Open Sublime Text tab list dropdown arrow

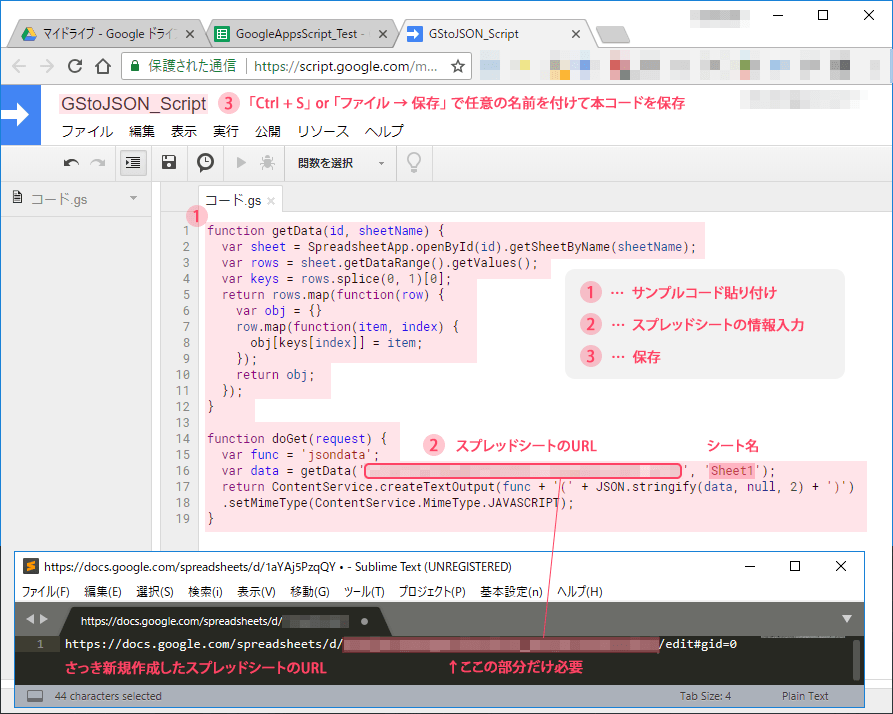[x=847, y=619]
